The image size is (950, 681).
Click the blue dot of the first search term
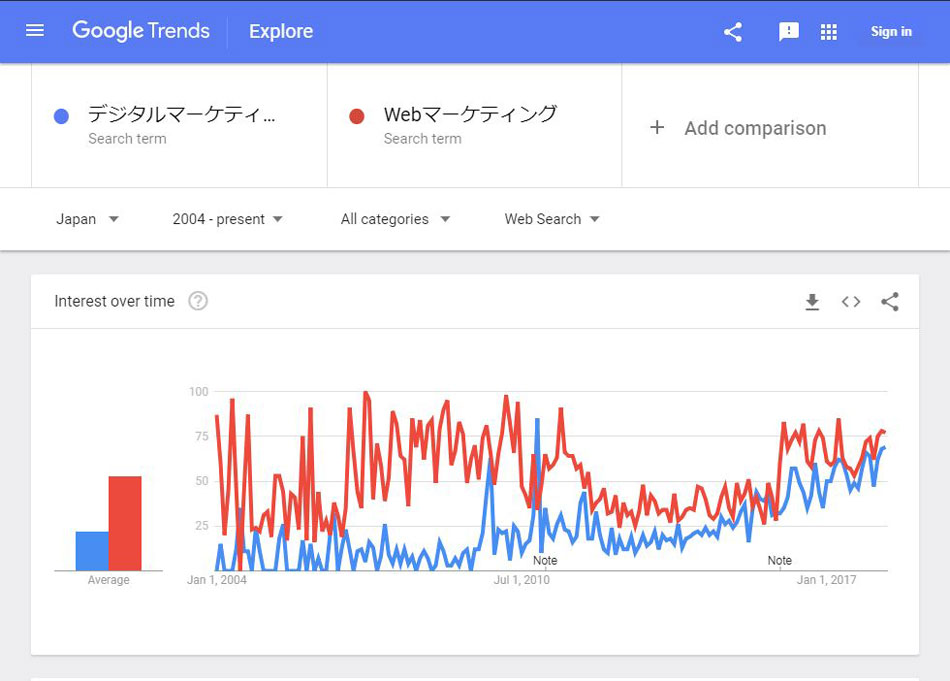[x=61, y=116]
